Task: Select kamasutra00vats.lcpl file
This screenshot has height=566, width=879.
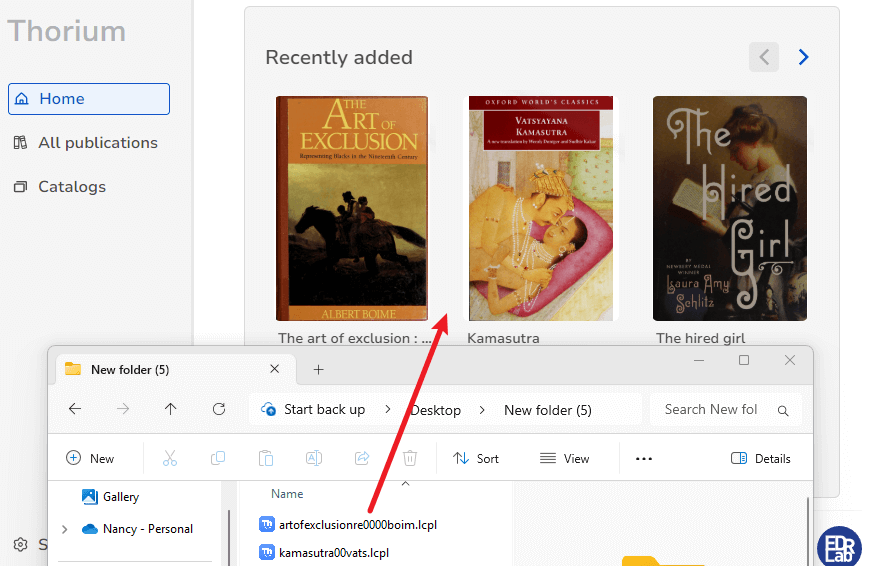Action: pyautogui.click(x=324, y=553)
